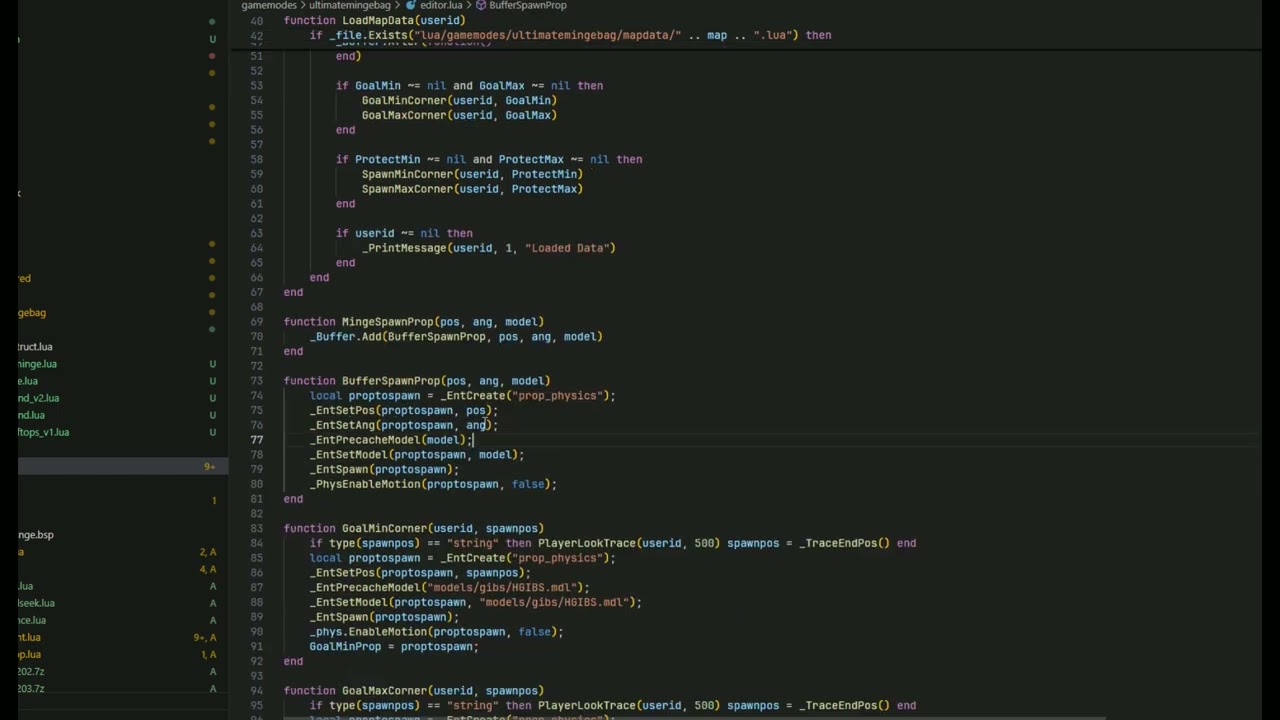Click _EntSetModel on line 78
Viewport: 1280px width, 720px height.
(349, 455)
